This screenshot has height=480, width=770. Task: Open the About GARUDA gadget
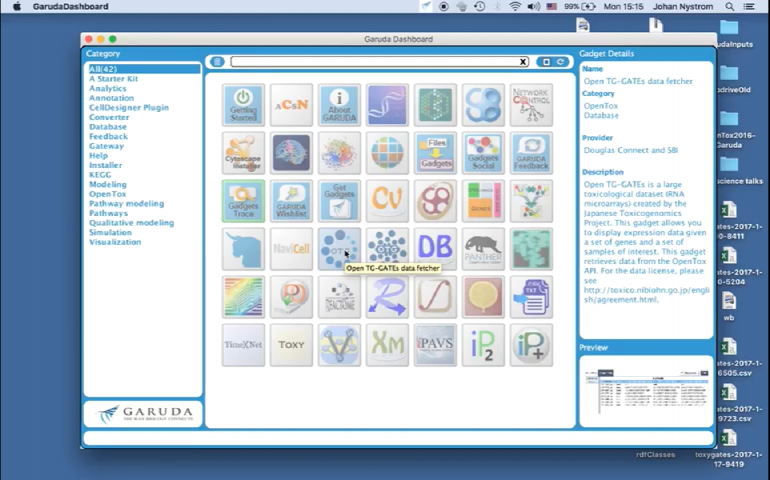pos(339,105)
